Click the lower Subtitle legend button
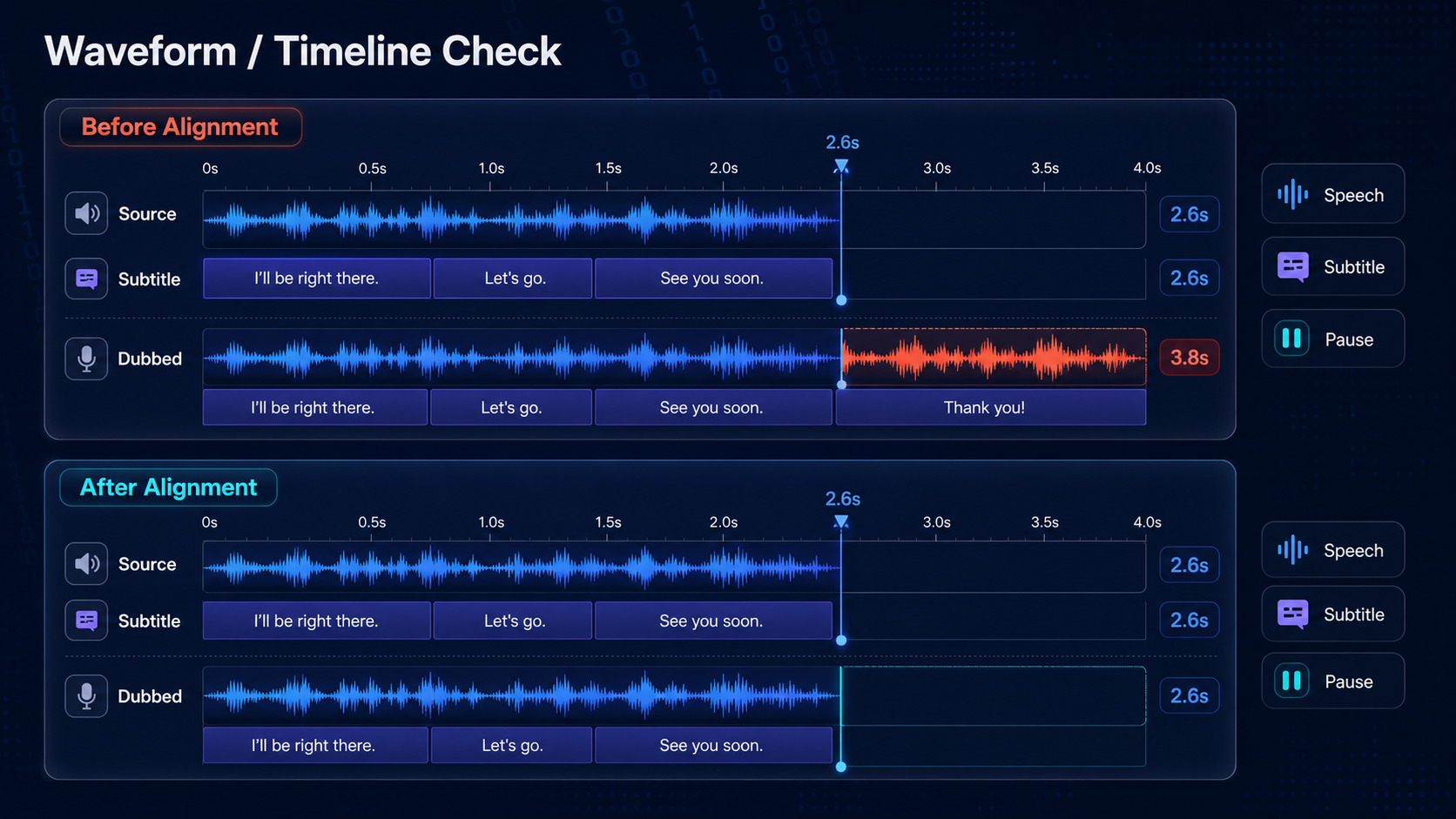The height and width of the screenshot is (819, 1456). (1332, 614)
